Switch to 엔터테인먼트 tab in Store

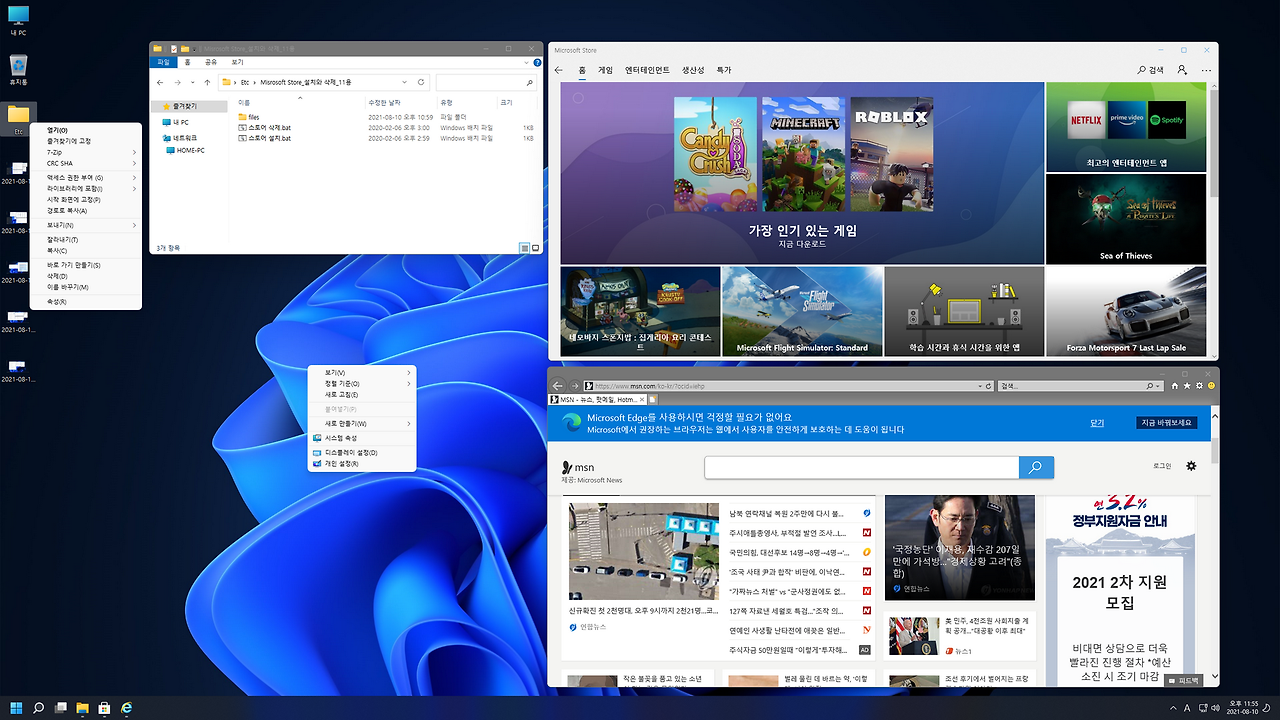647,70
